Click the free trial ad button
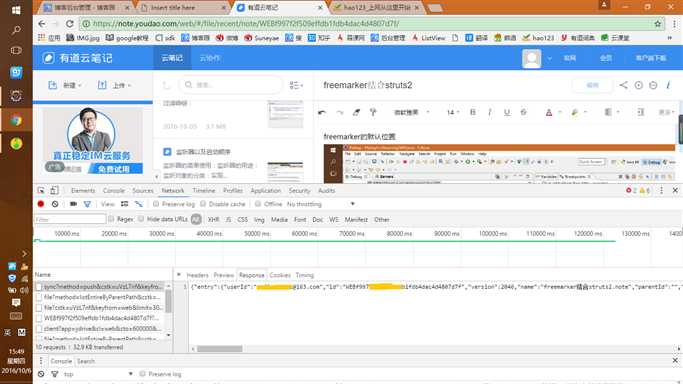The image size is (683, 384). (x=115, y=169)
